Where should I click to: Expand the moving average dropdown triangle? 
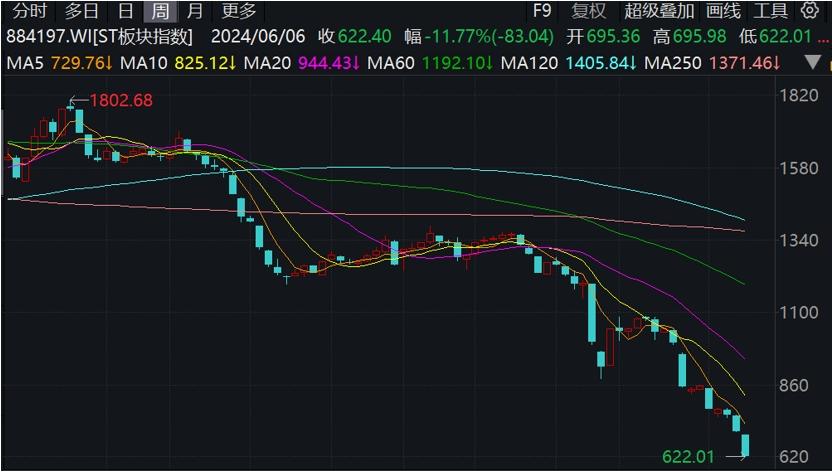click(812, 63)
